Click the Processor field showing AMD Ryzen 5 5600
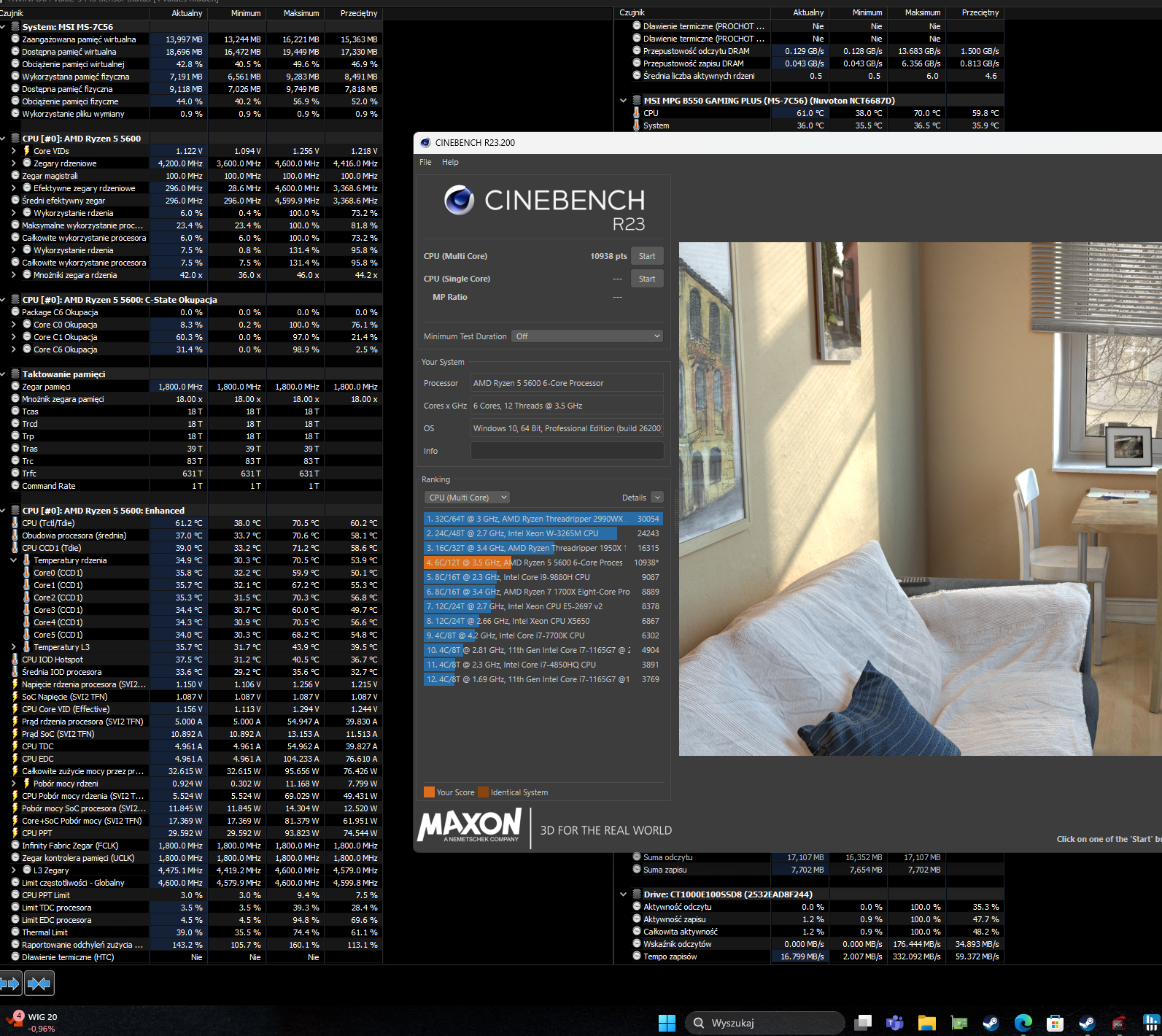Screen dimensions: 1162x1036 [567, 383]
